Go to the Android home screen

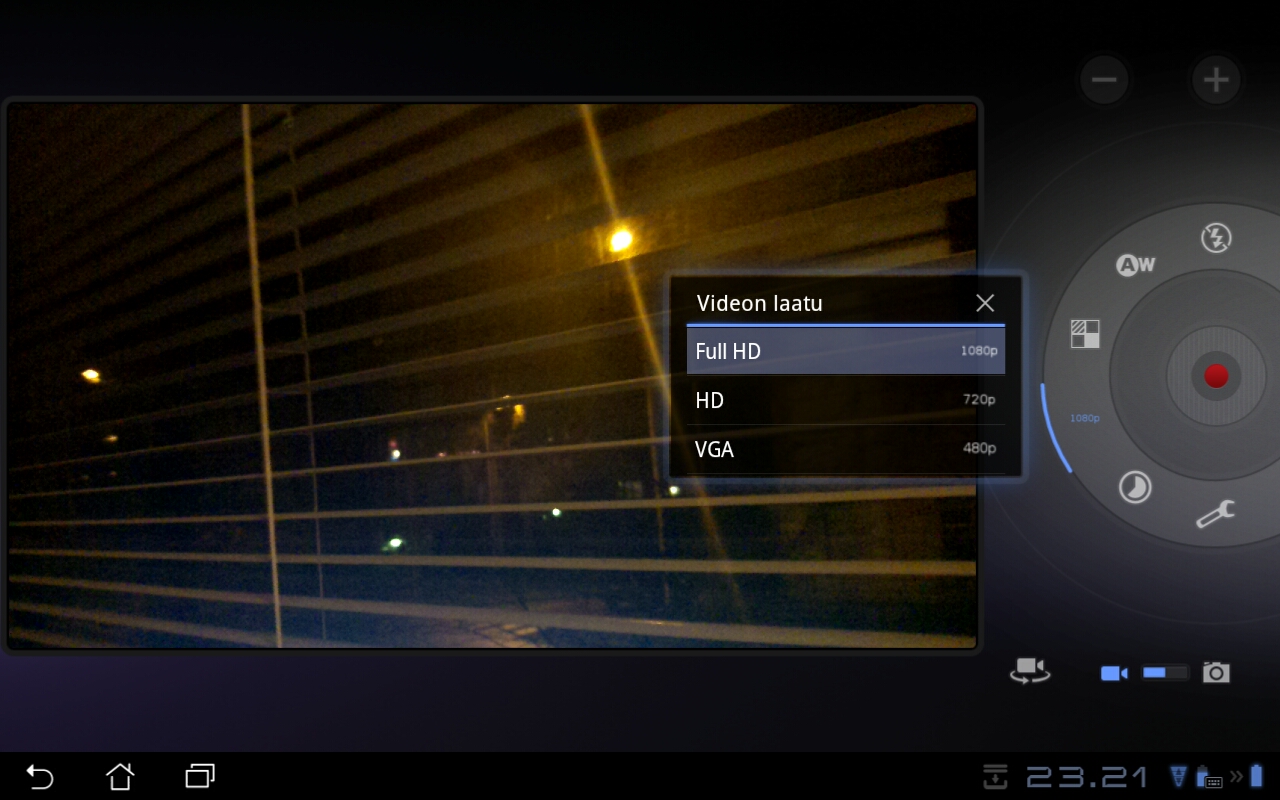click(x=120, y=776)
